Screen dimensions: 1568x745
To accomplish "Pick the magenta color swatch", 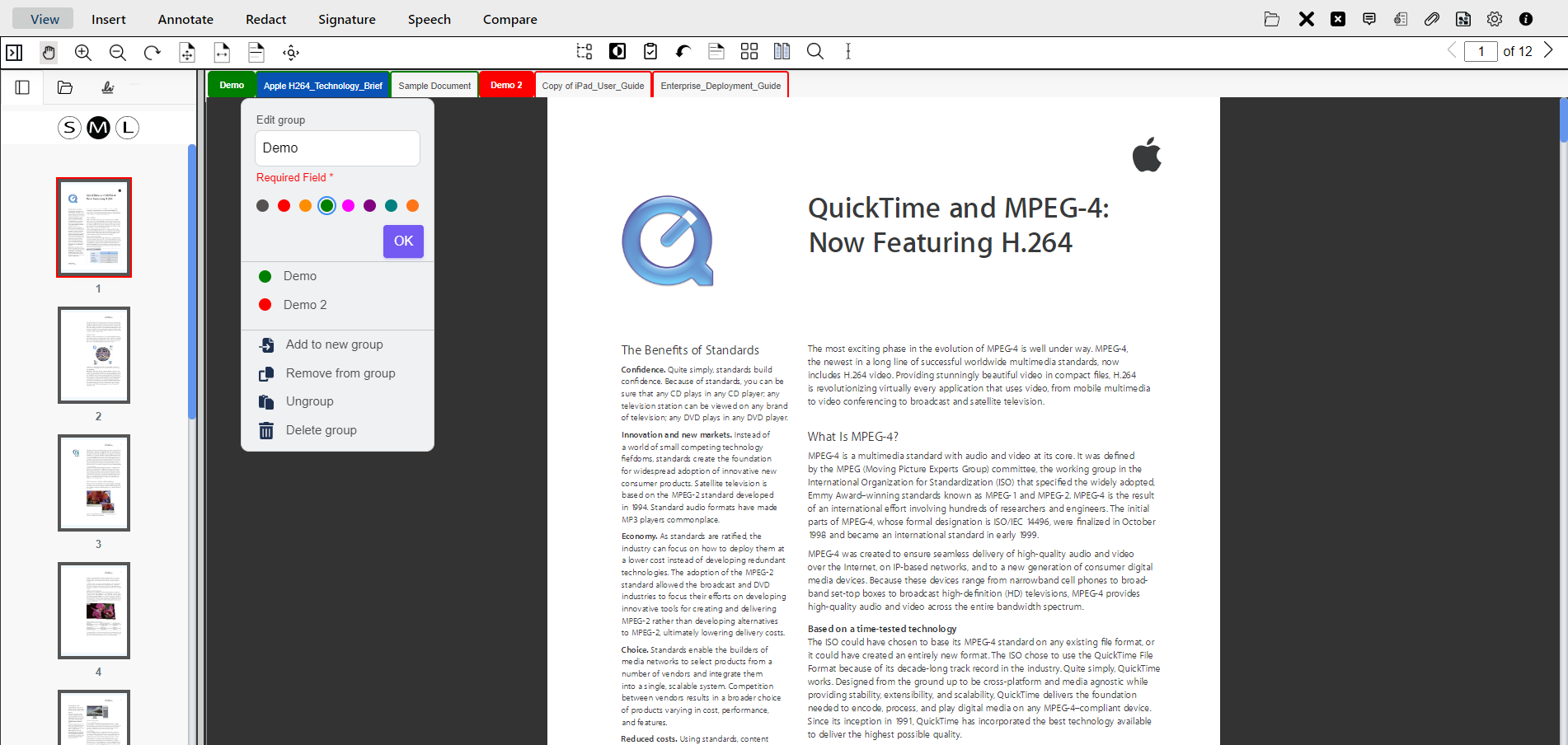I will coord(348,206).
